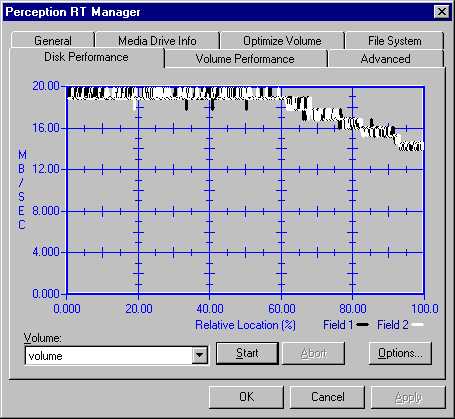
Task: Confirm with the OK button
Action: (x=246, y=397)
